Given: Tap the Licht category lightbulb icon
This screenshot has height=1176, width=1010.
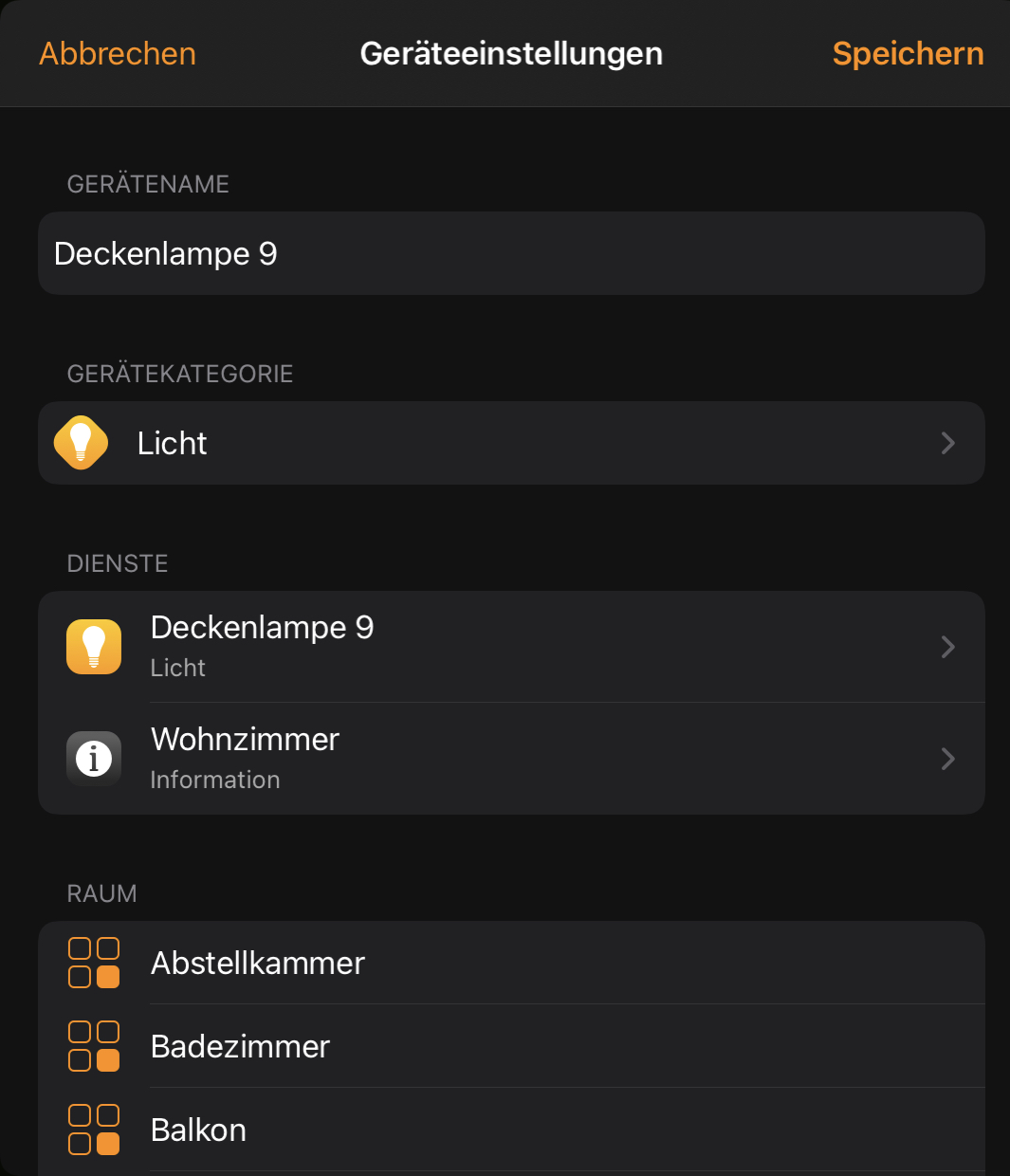Looking at the screenshot, I should [x=81, y=443].
